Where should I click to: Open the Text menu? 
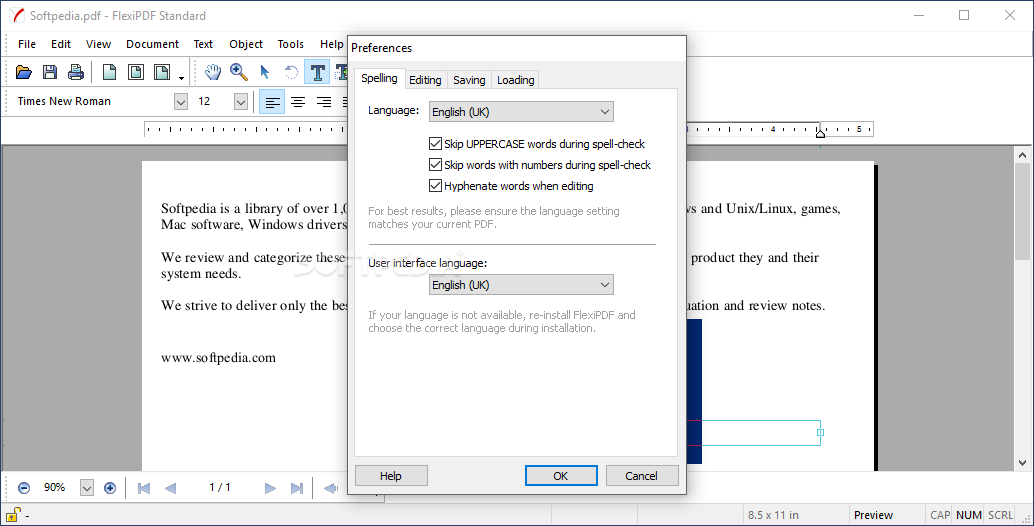203,44
